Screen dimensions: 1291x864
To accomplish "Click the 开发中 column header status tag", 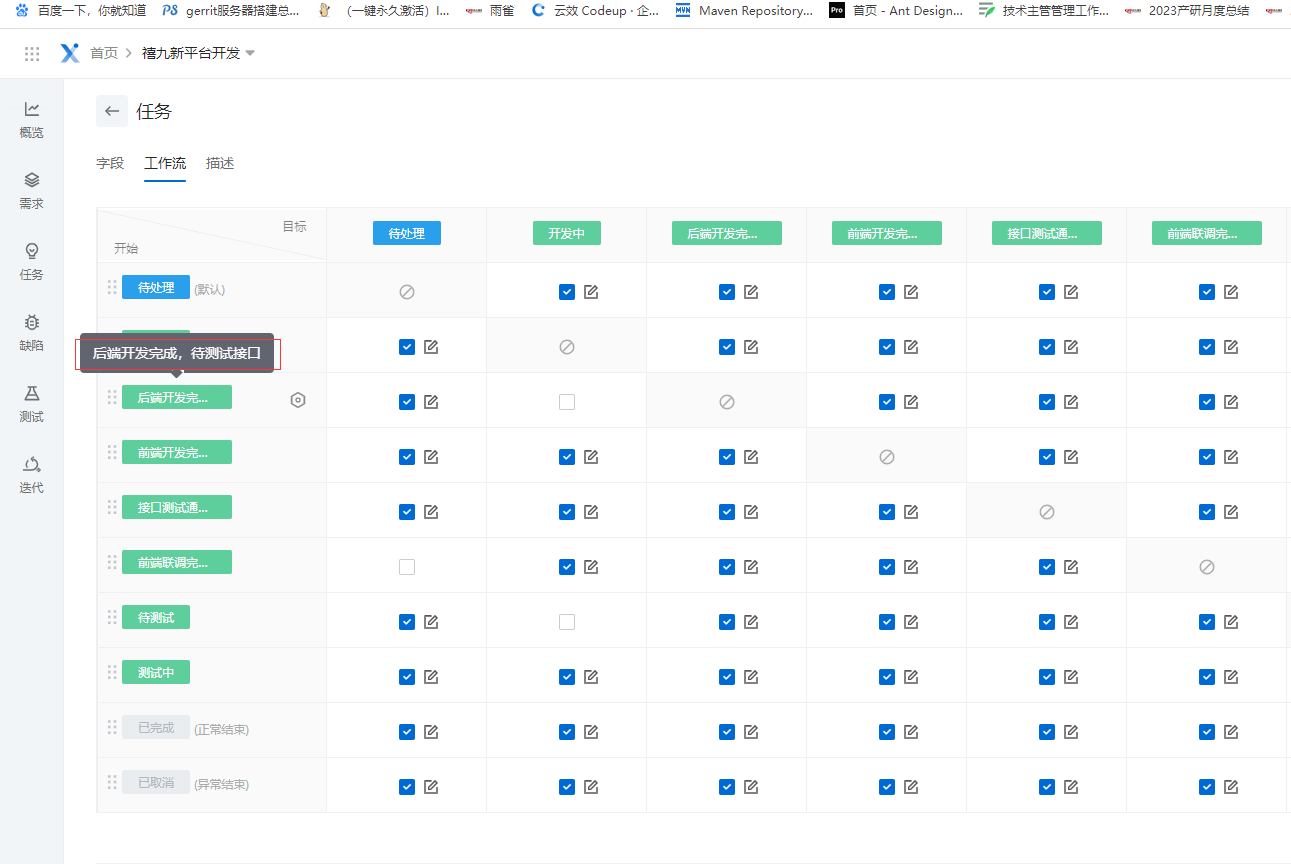I will click(567, 233).
